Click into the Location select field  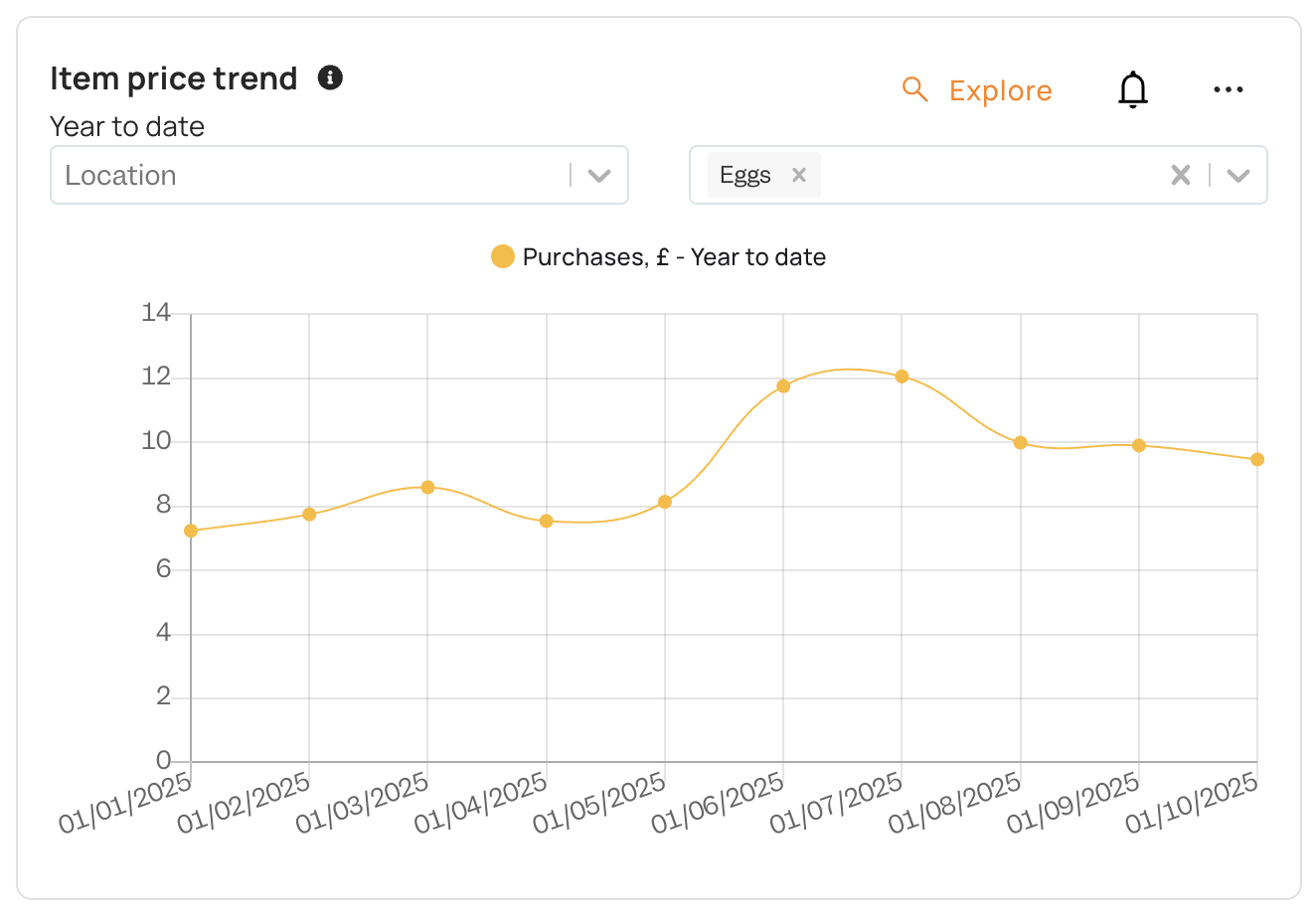point(339,175)
